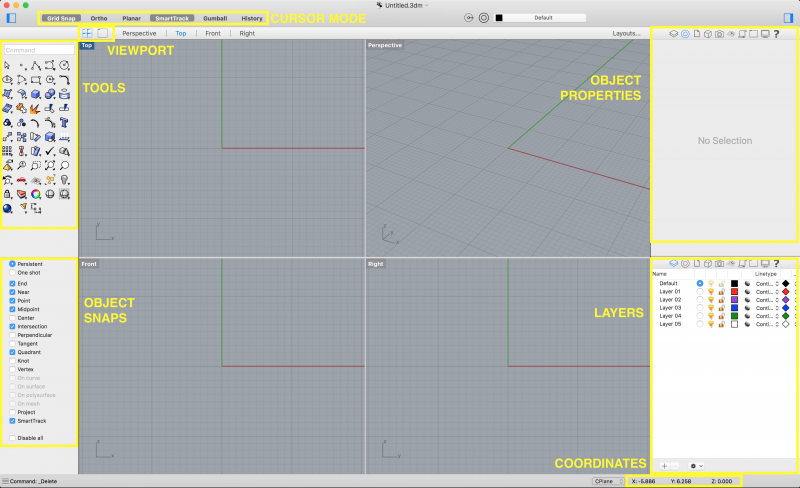The height and width of the screenshot is (488, 800).
Task: Toggle the right sidebar panel icon
Action: [x=788, y=18]
